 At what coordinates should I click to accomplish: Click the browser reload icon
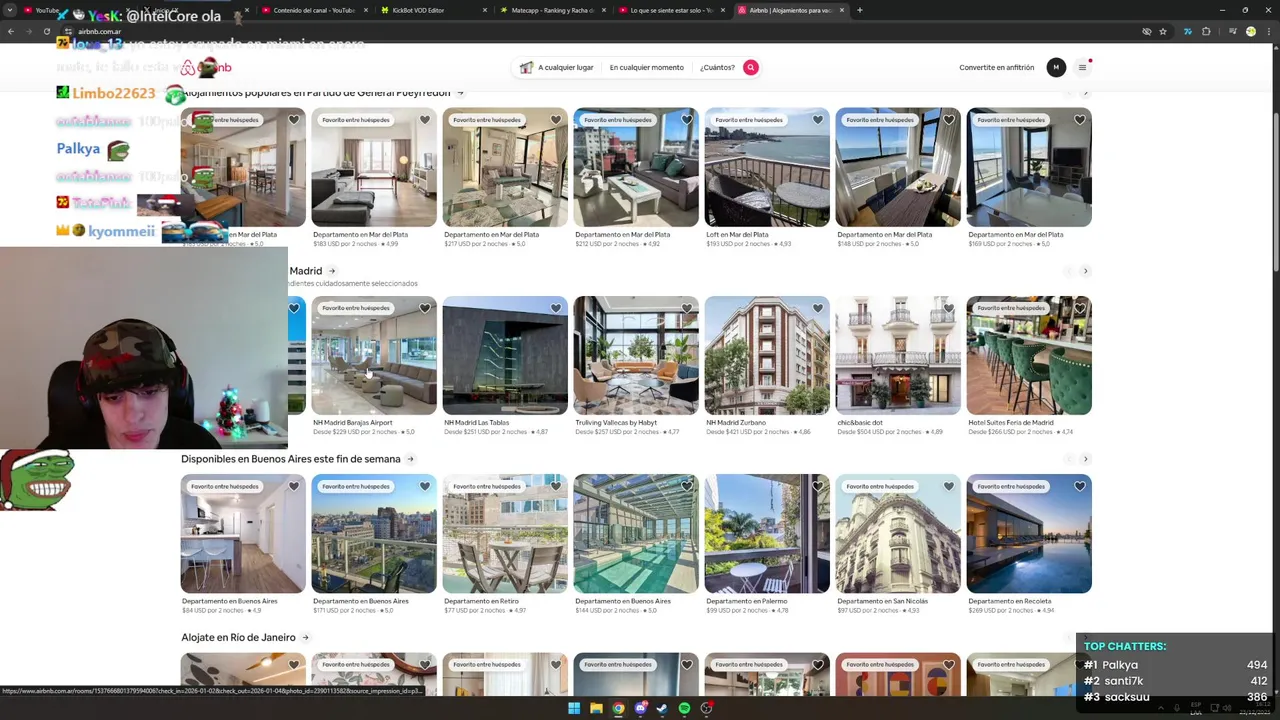(x=47, y=31)
